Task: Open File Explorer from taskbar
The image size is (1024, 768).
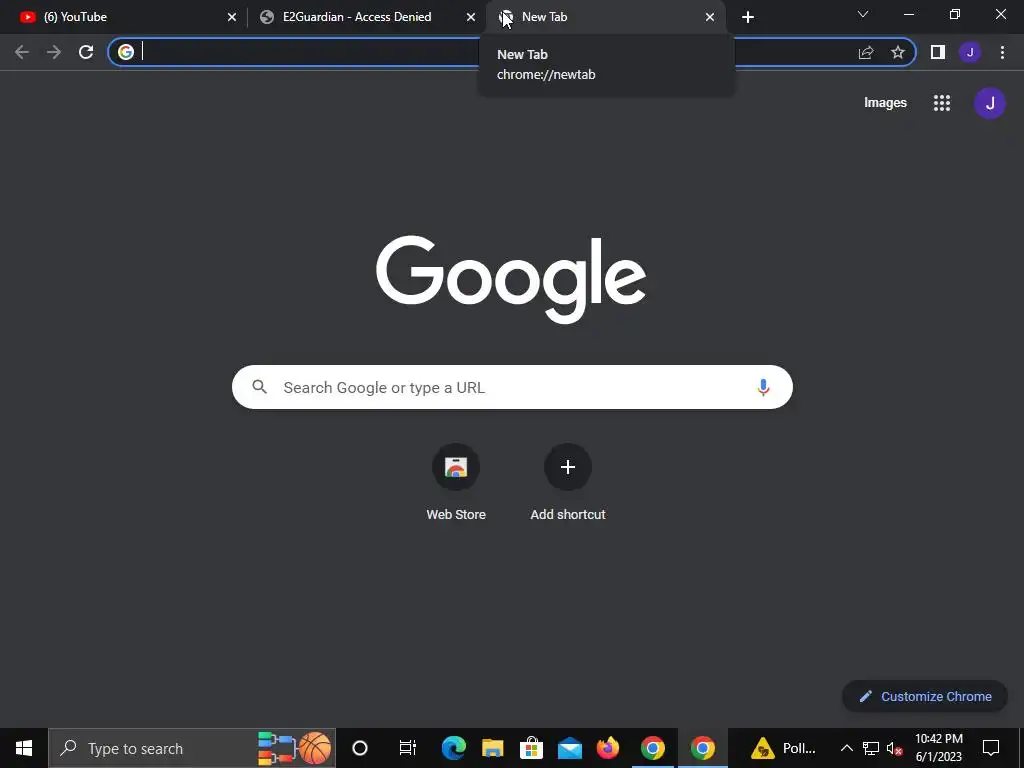Action: point(492,748)
